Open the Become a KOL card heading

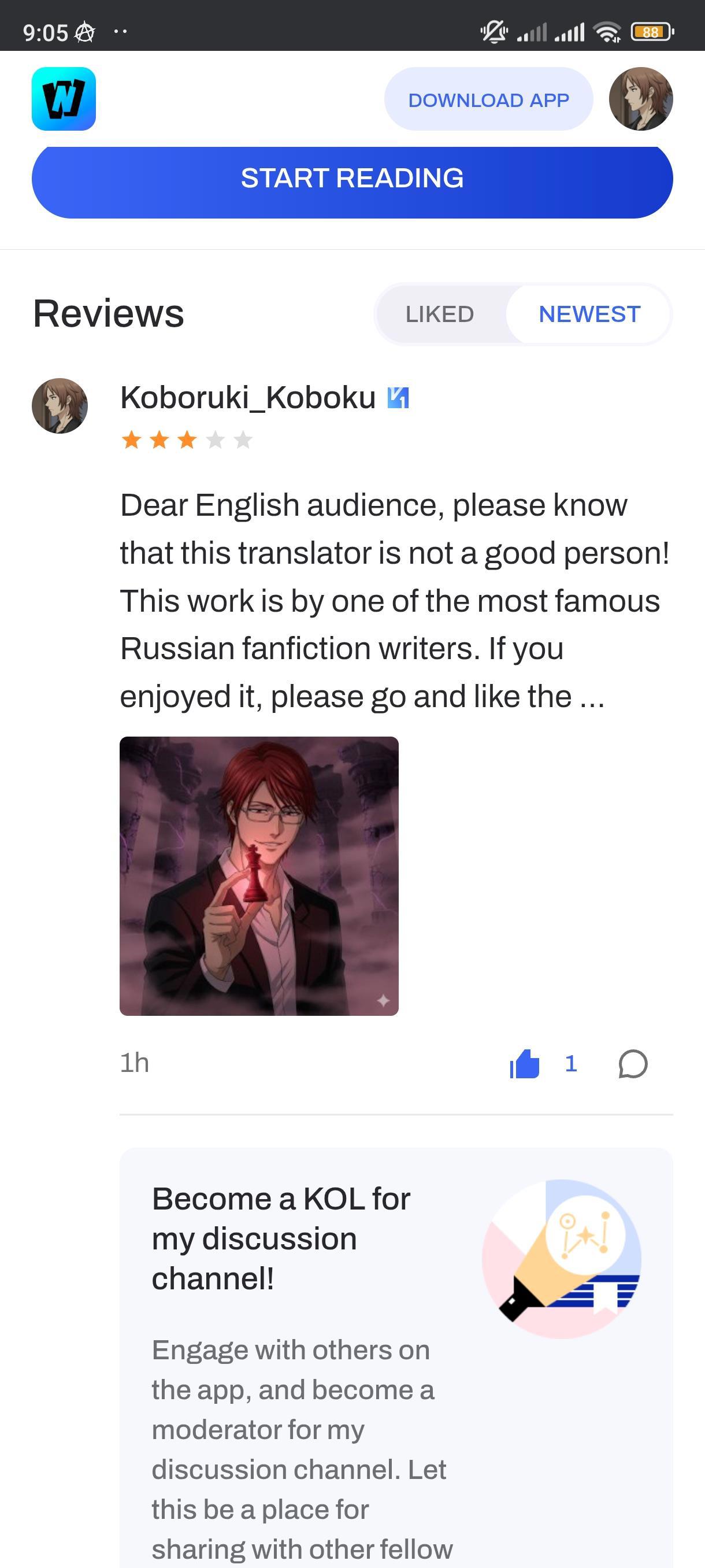pyautogui.click(x=281, y=1238)
